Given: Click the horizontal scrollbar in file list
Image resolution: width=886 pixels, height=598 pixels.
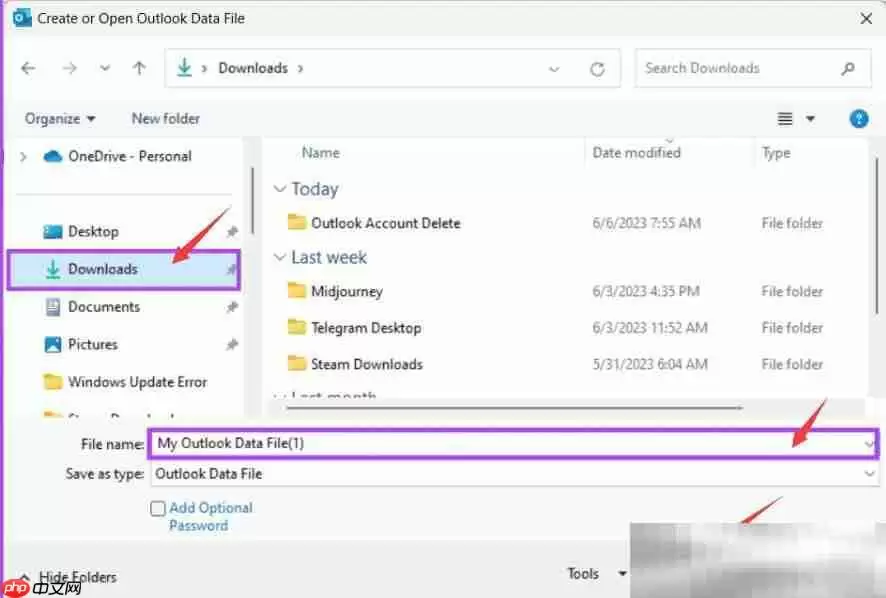Looking at the screenshot, I should coord(515,407).
